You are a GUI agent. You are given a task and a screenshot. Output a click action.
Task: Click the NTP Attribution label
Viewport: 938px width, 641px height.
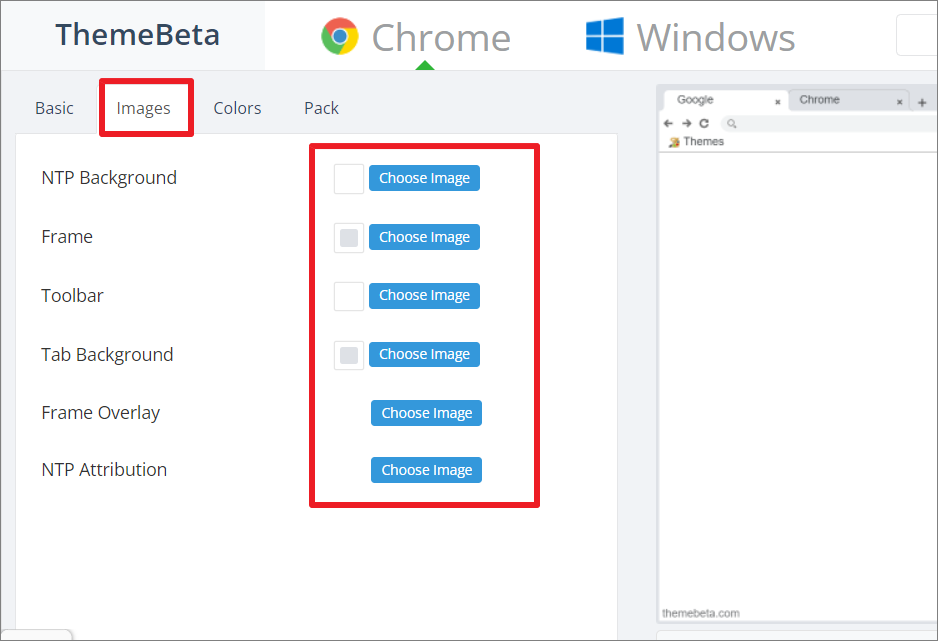point(104,470)
